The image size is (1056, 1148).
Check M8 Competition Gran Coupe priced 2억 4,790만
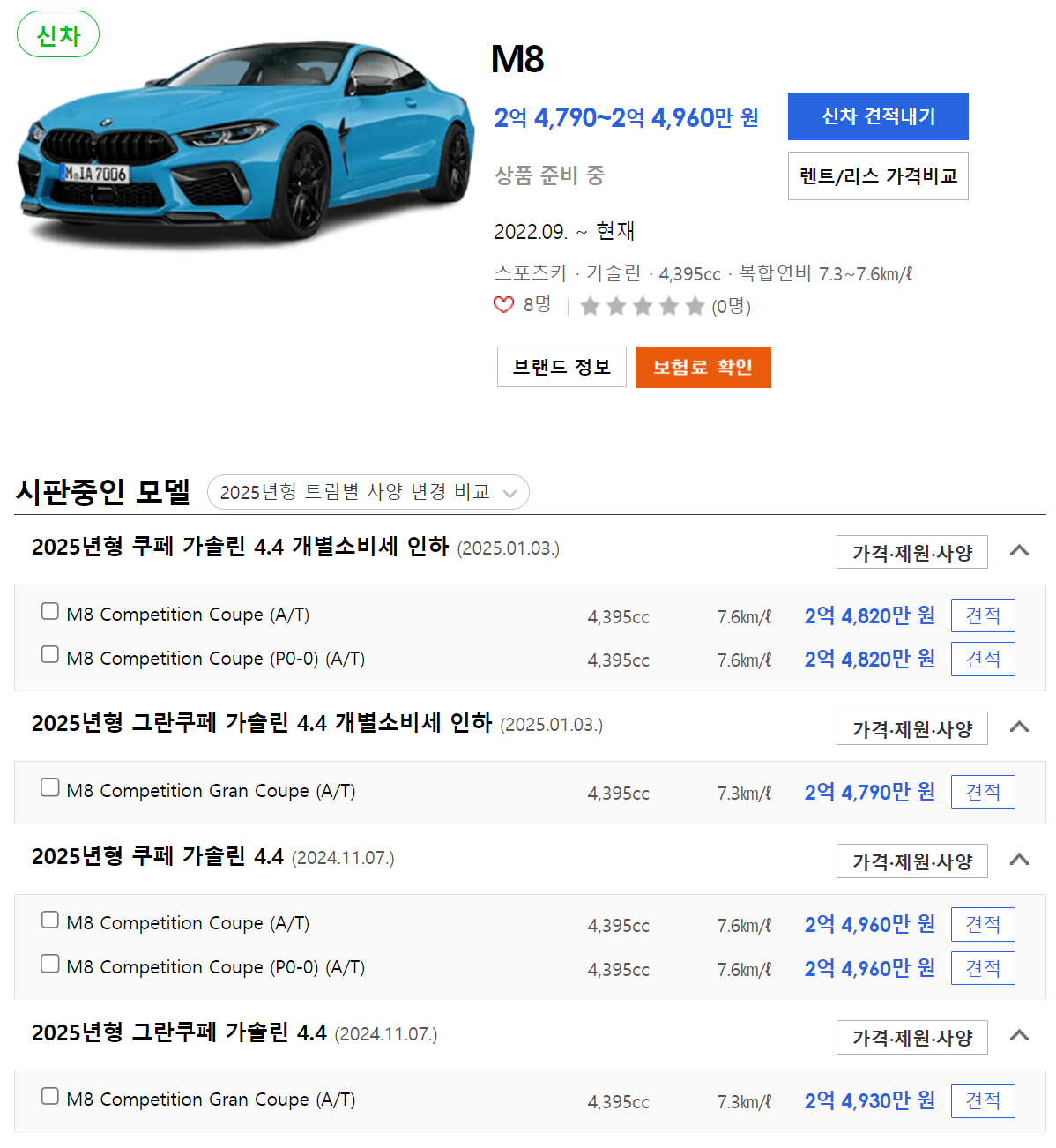coord(50,787)
